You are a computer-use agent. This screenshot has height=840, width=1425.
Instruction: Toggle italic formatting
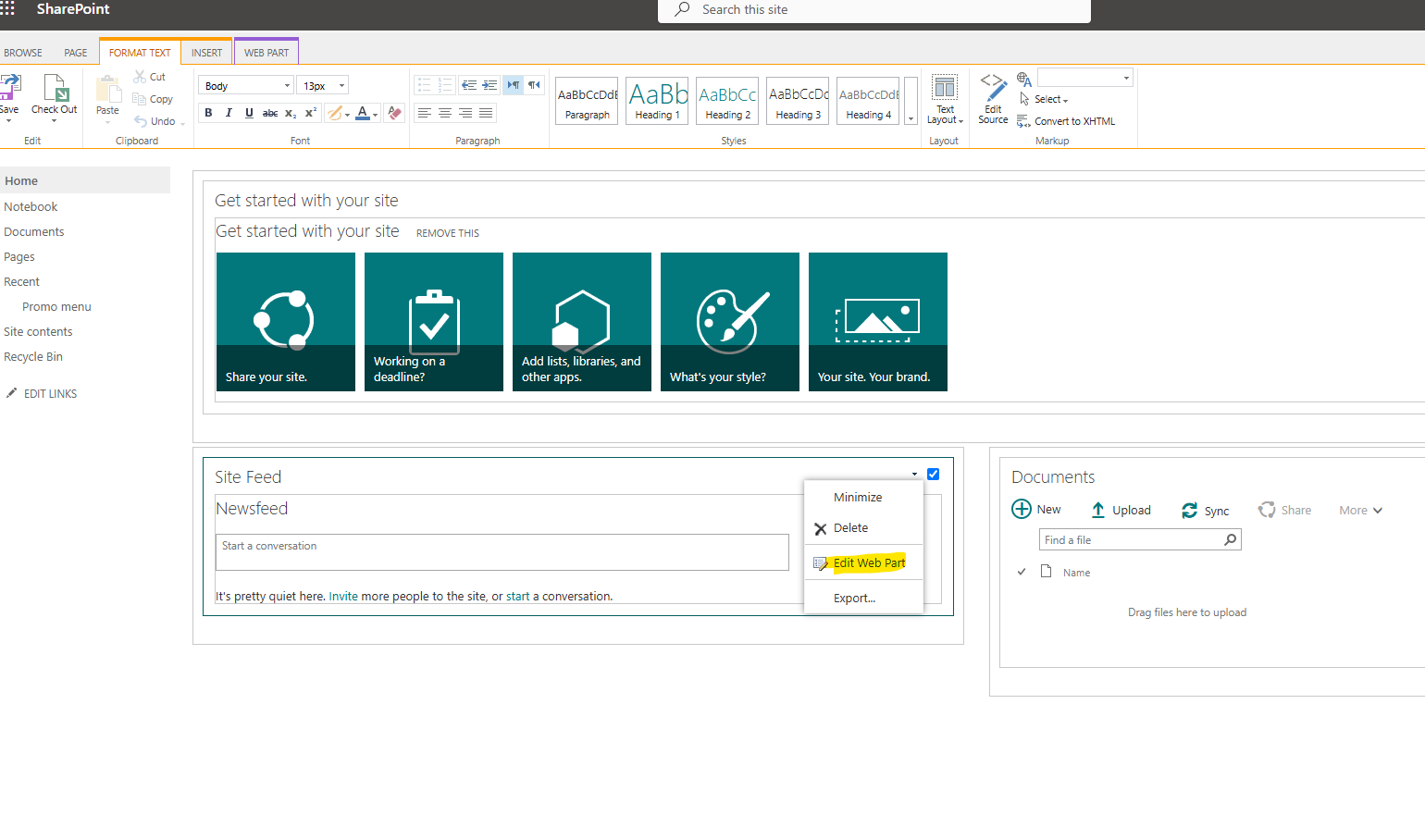(229, 113)
